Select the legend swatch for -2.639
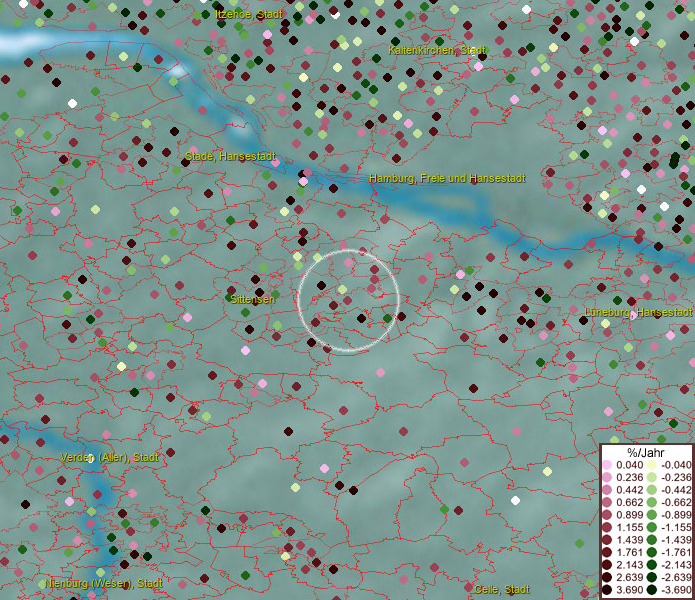This screenshot has width=695, height=600. pos(652,577)
